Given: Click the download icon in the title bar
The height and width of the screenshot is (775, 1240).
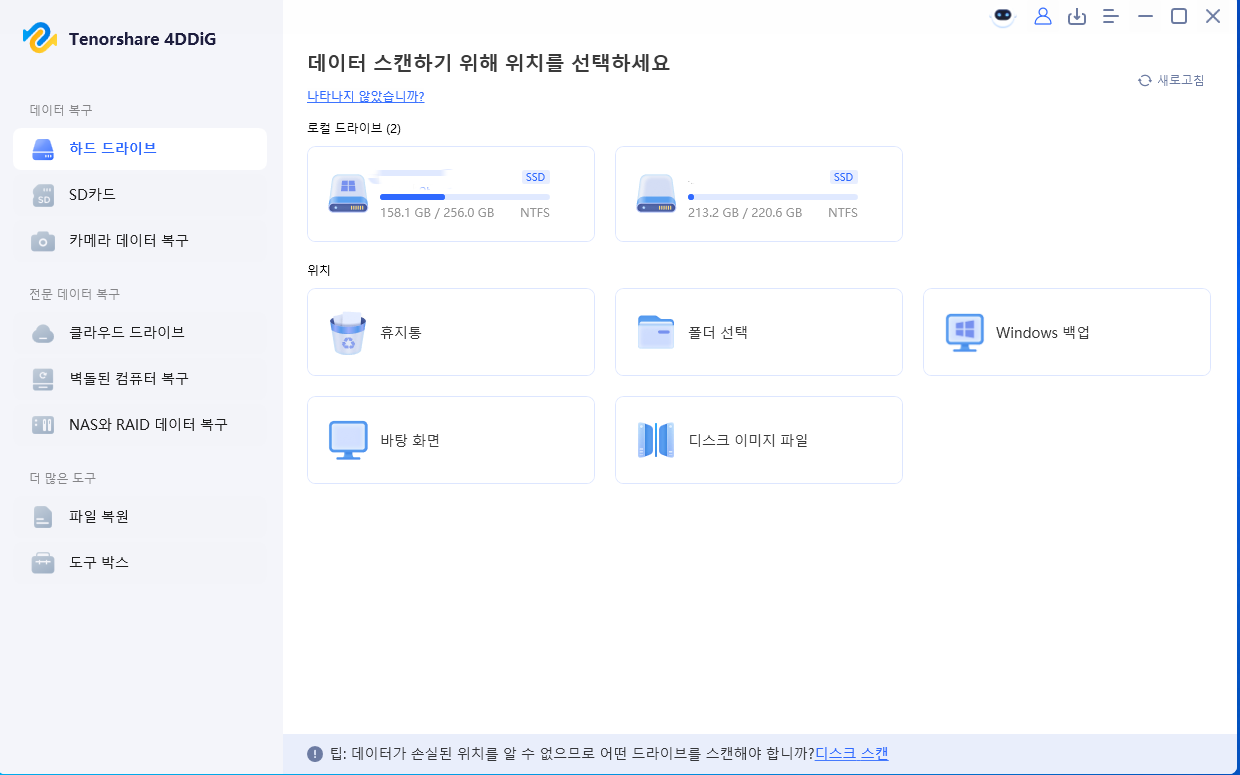Looking at the screenshot, I should pyautogui.click(x=1077, y=16).
